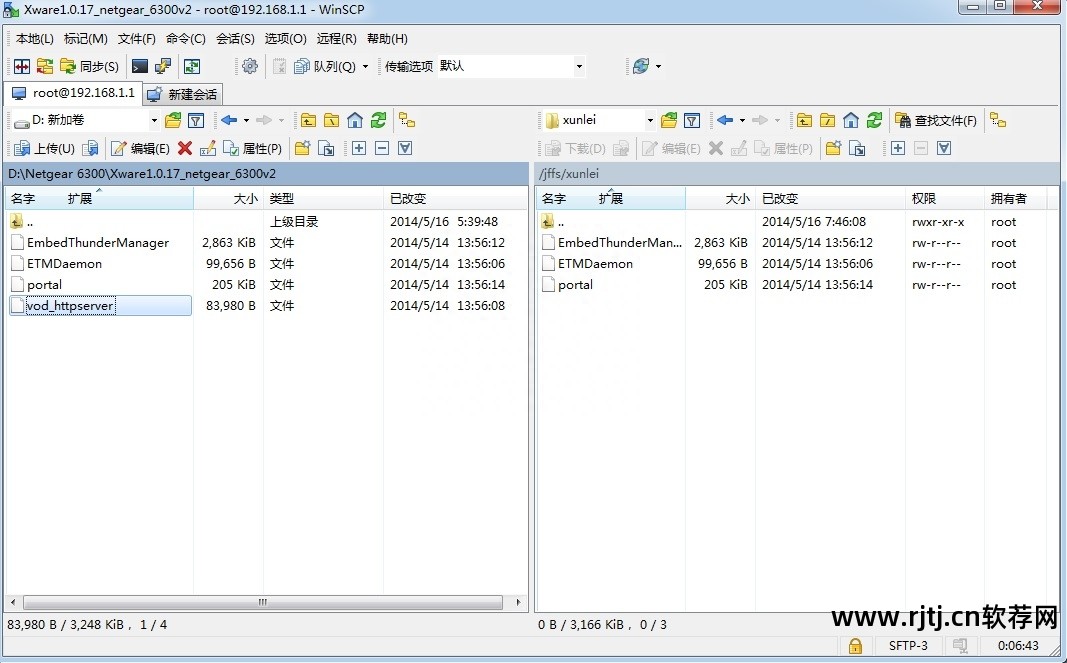Image resolution: width=1067 pixels, height=663 pixels.
Task: Select remote file portal
Action: coord(575,285)
